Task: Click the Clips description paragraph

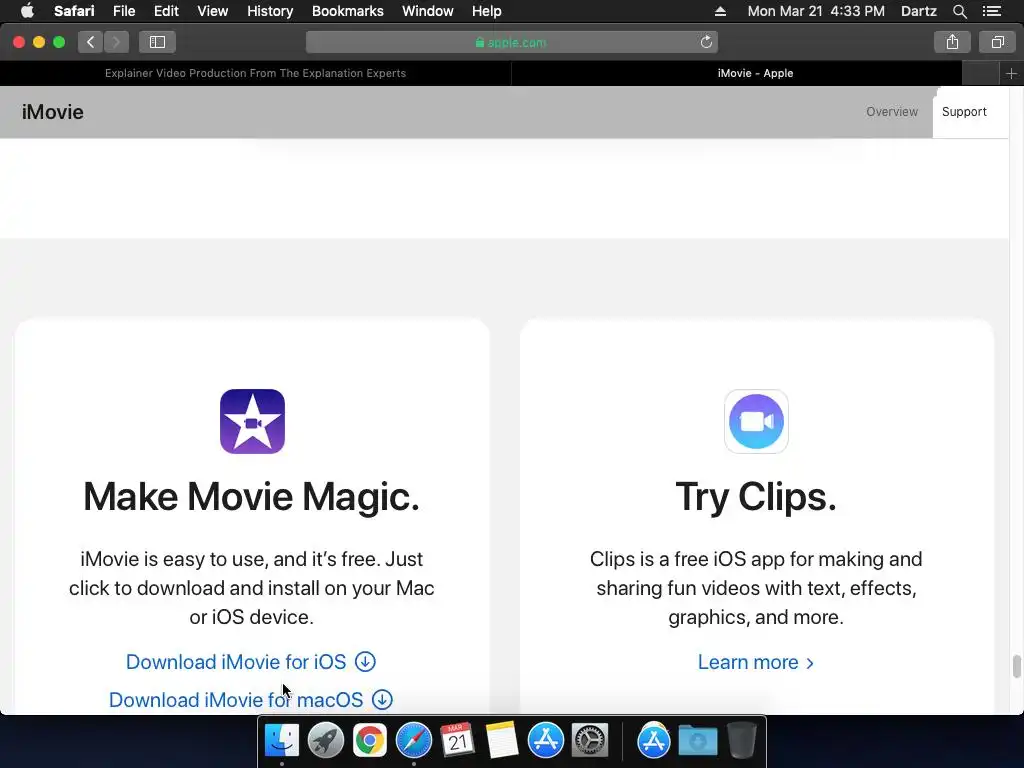Action: [x=756, y=588]
